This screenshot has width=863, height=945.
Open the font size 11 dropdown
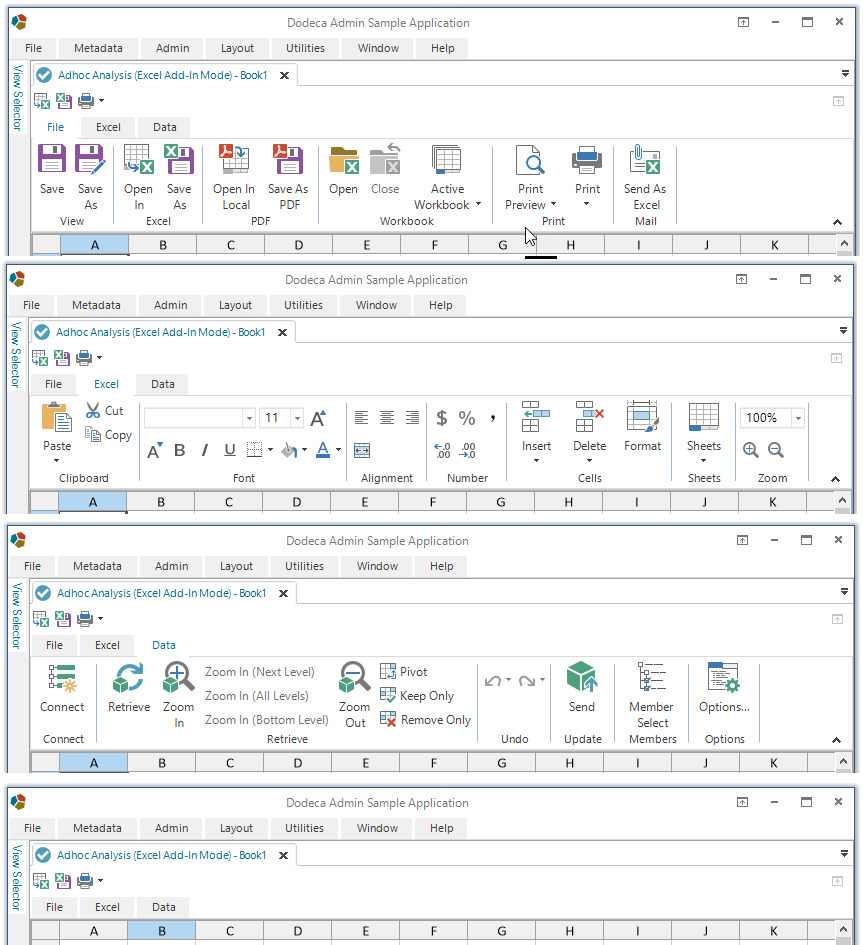point(297,418)
